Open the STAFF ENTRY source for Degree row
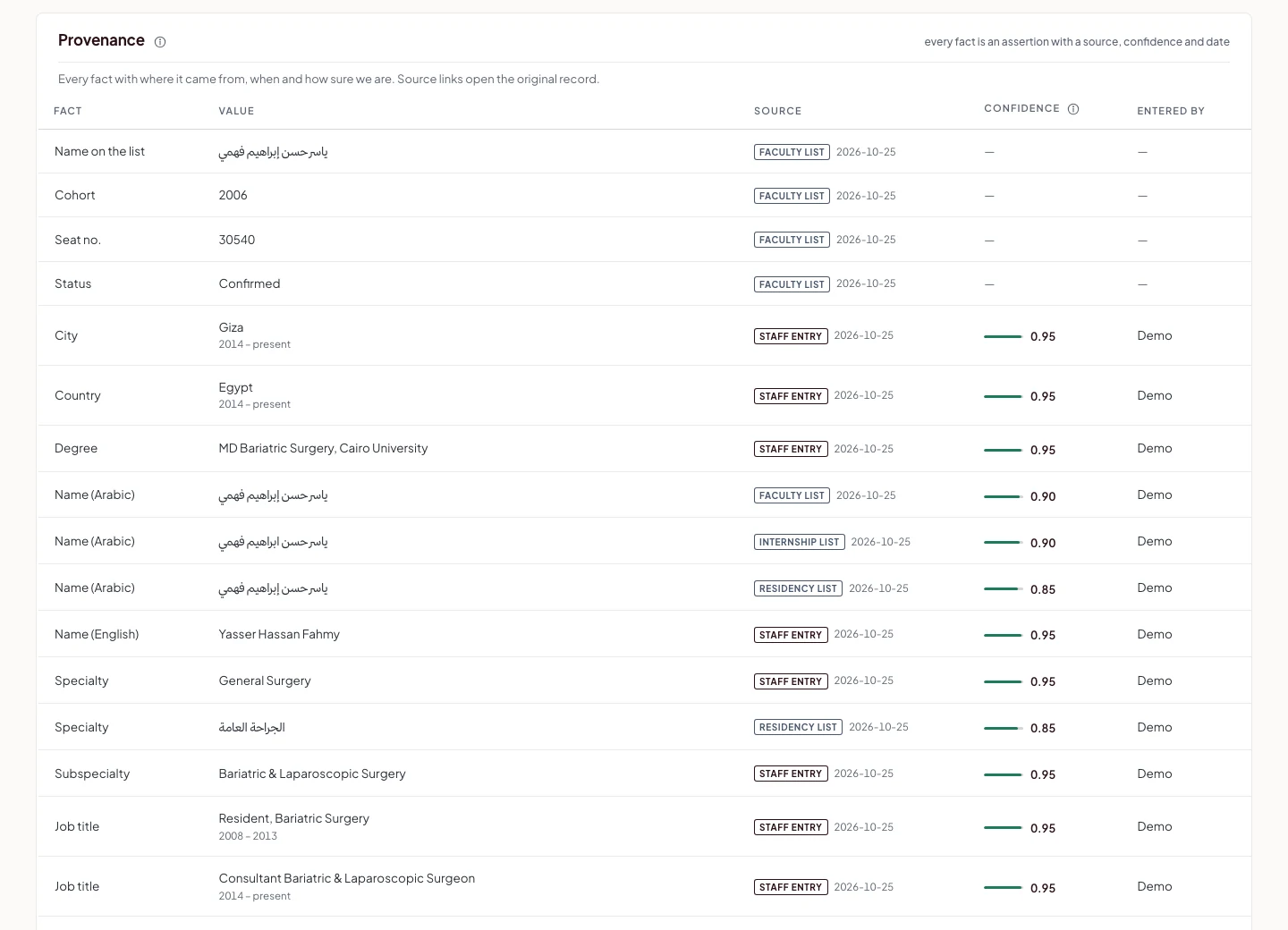The height and width of the screenshot is (930, 1288). point(791,449)
